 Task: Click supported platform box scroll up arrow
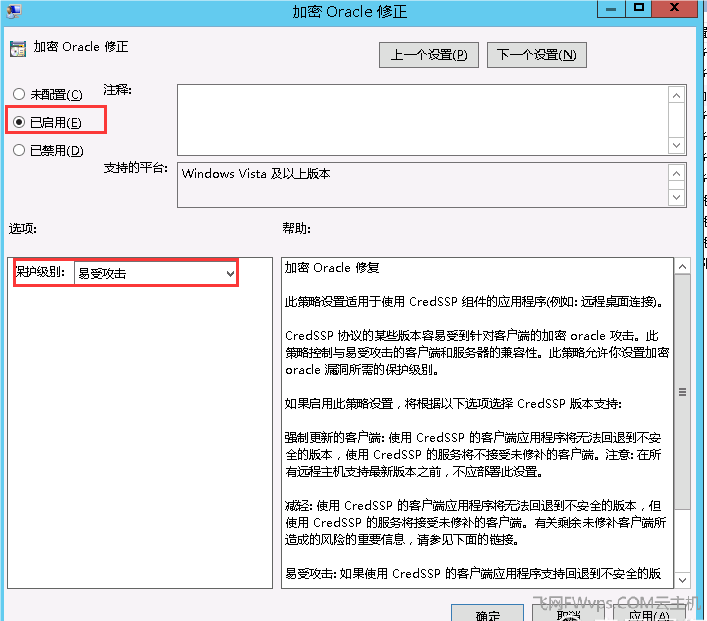[x=676, y=174]
